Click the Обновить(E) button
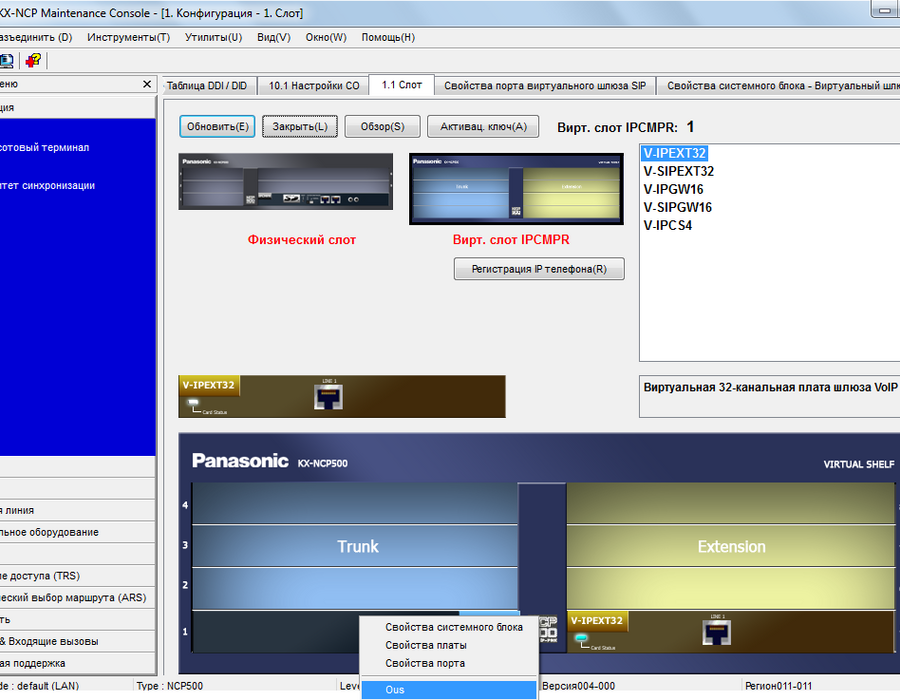The height and width of the screenshot is (700, 900). (218, 126)
